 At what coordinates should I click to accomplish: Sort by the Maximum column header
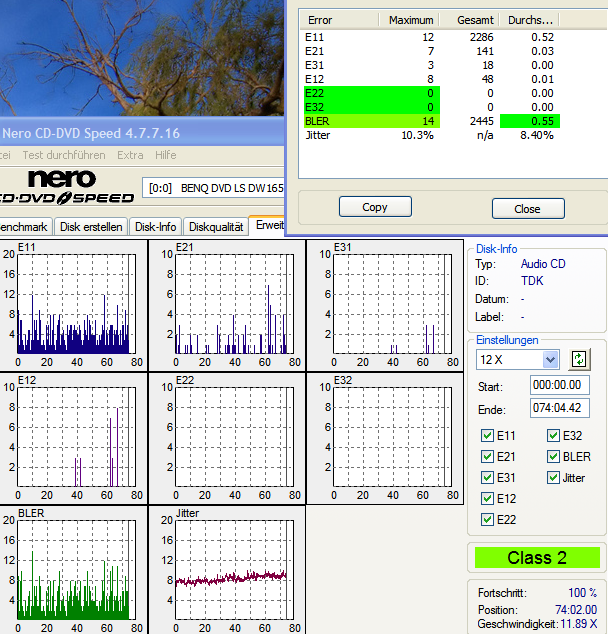(410, 19)
